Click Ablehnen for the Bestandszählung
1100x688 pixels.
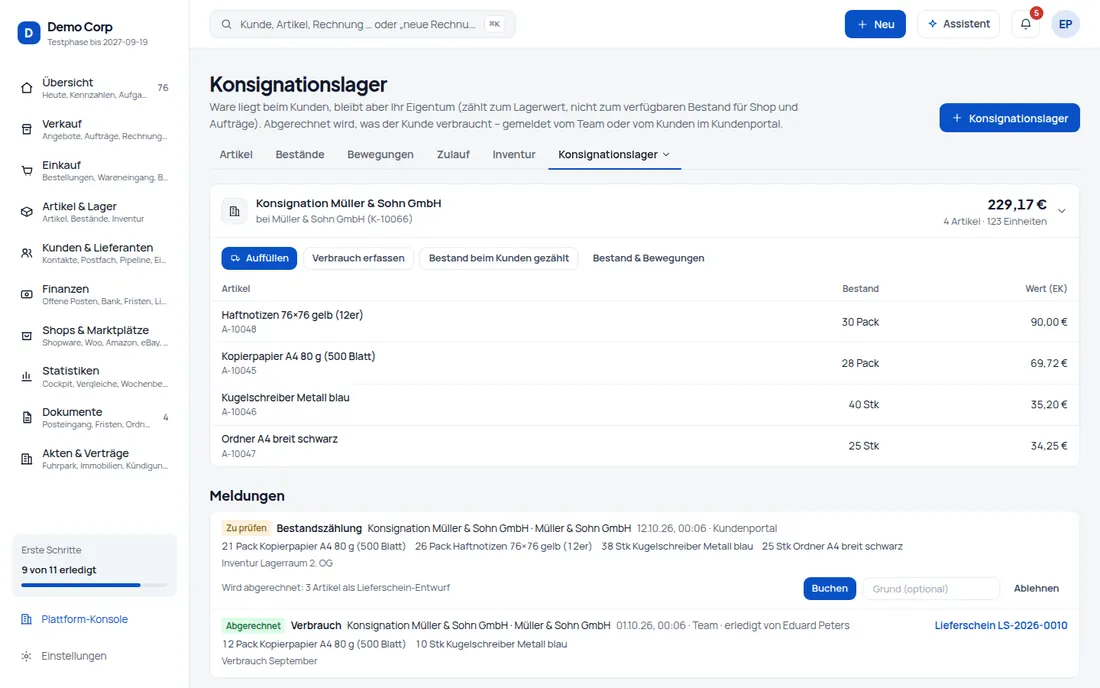point(1036,588)
